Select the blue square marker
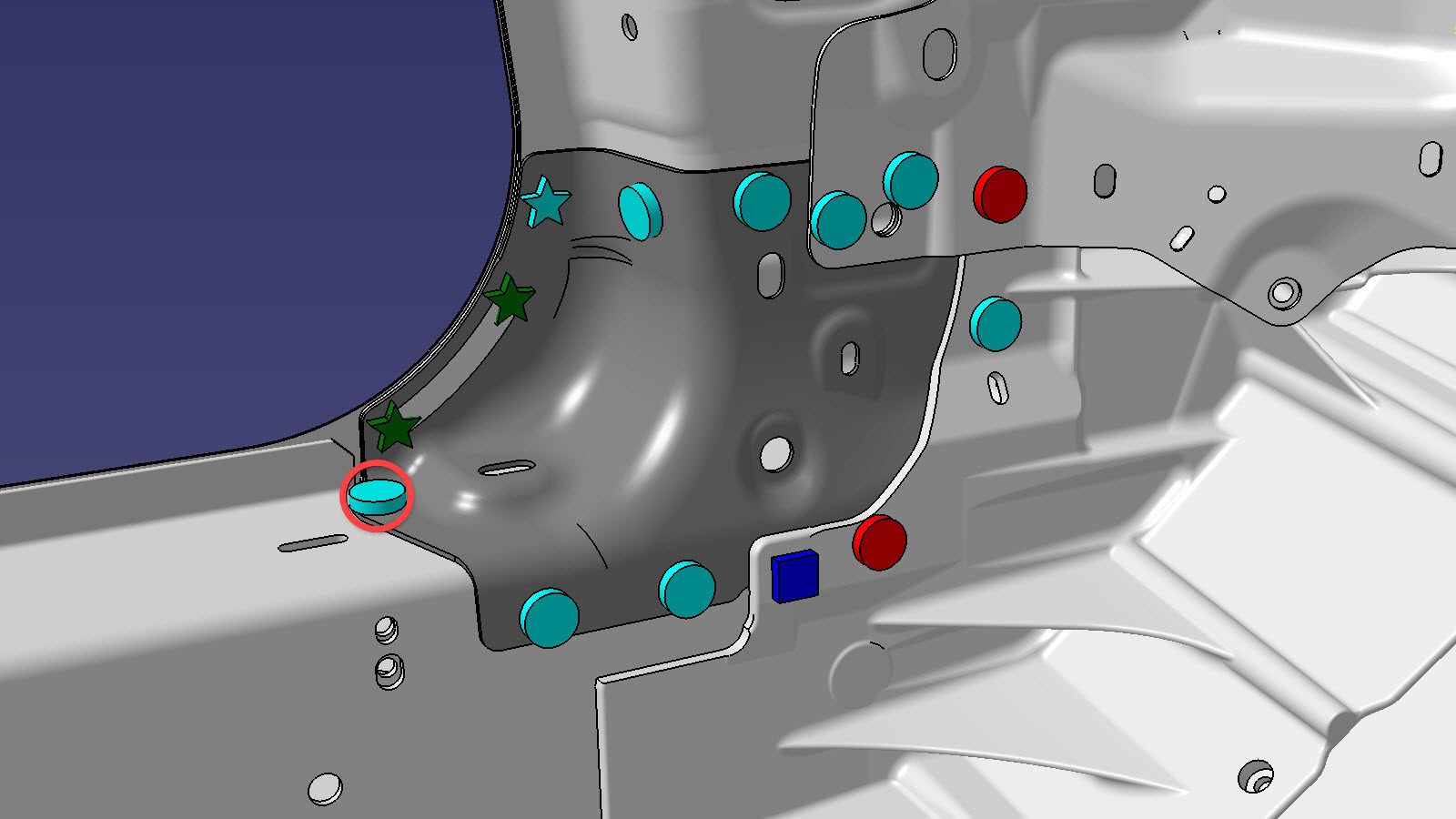 pyautogui.click(x=794, y=576)
